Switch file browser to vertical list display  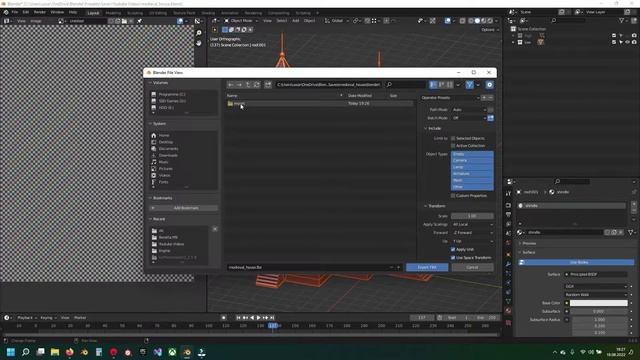pos(433,84)
